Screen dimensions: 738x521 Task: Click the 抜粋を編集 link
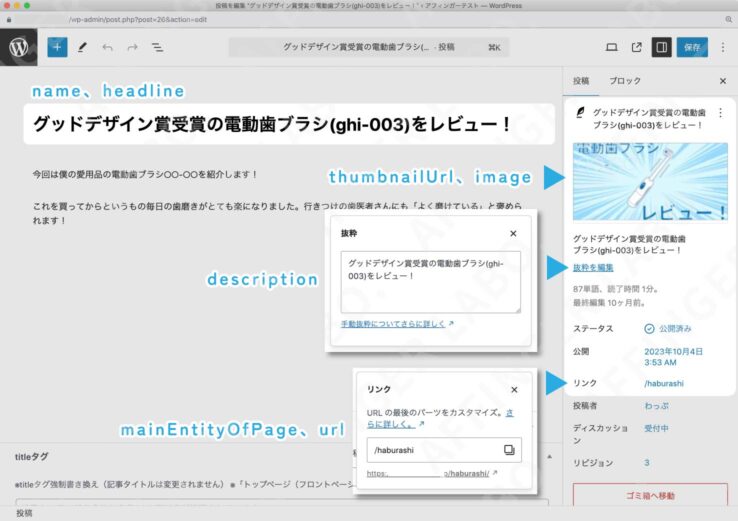(593, 268)
